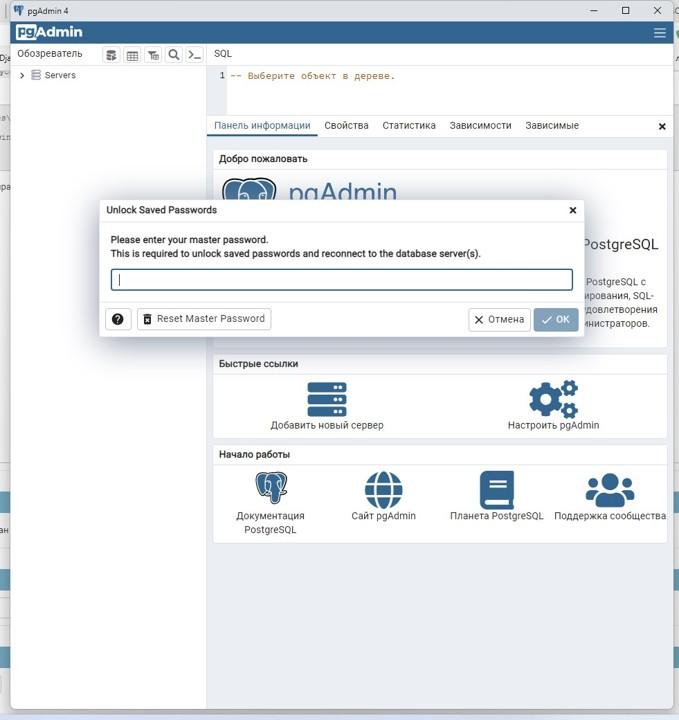Click the Начало работы heading

[x=254, y=455]
